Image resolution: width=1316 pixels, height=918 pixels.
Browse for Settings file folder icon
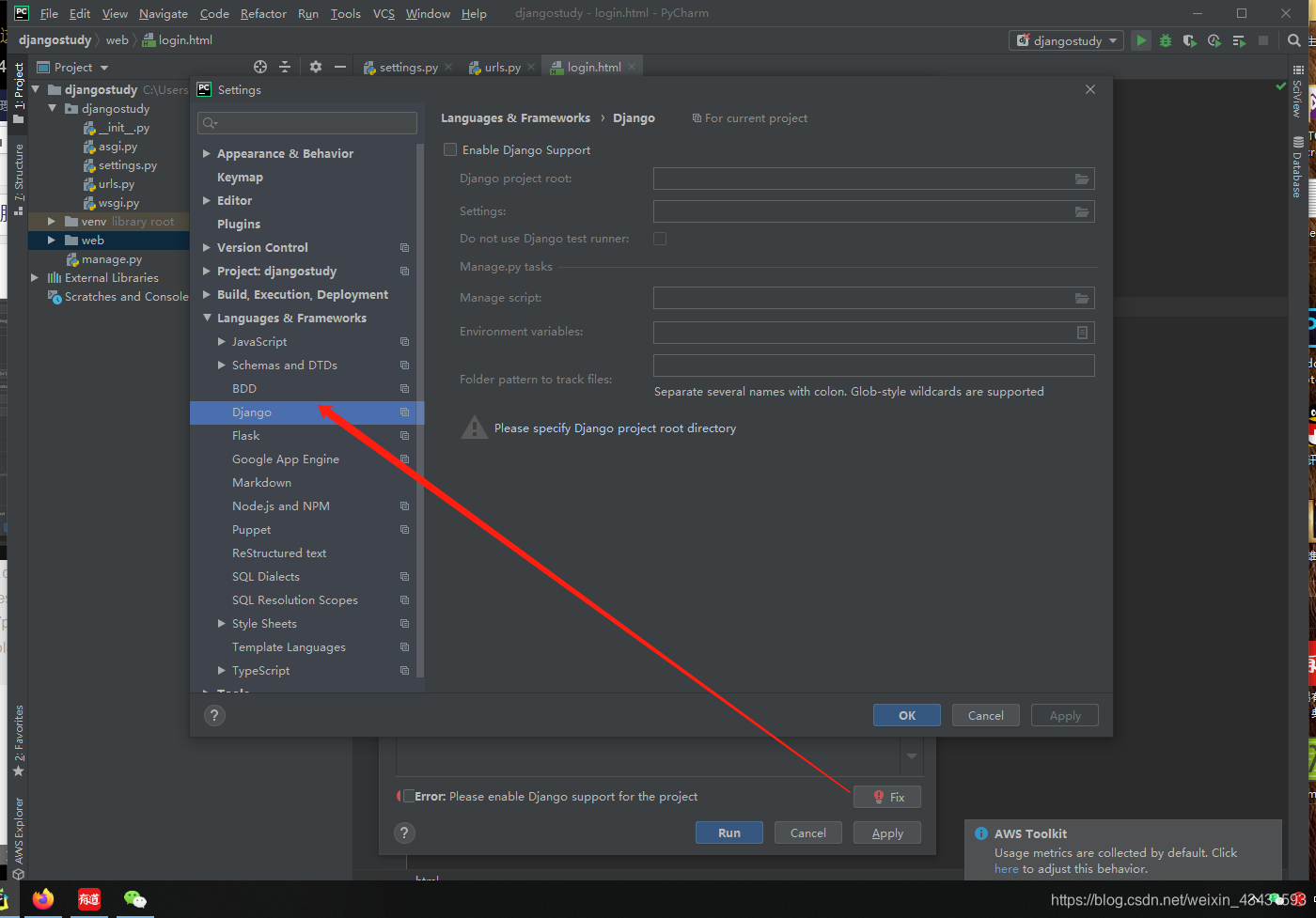coord(1082,211)
